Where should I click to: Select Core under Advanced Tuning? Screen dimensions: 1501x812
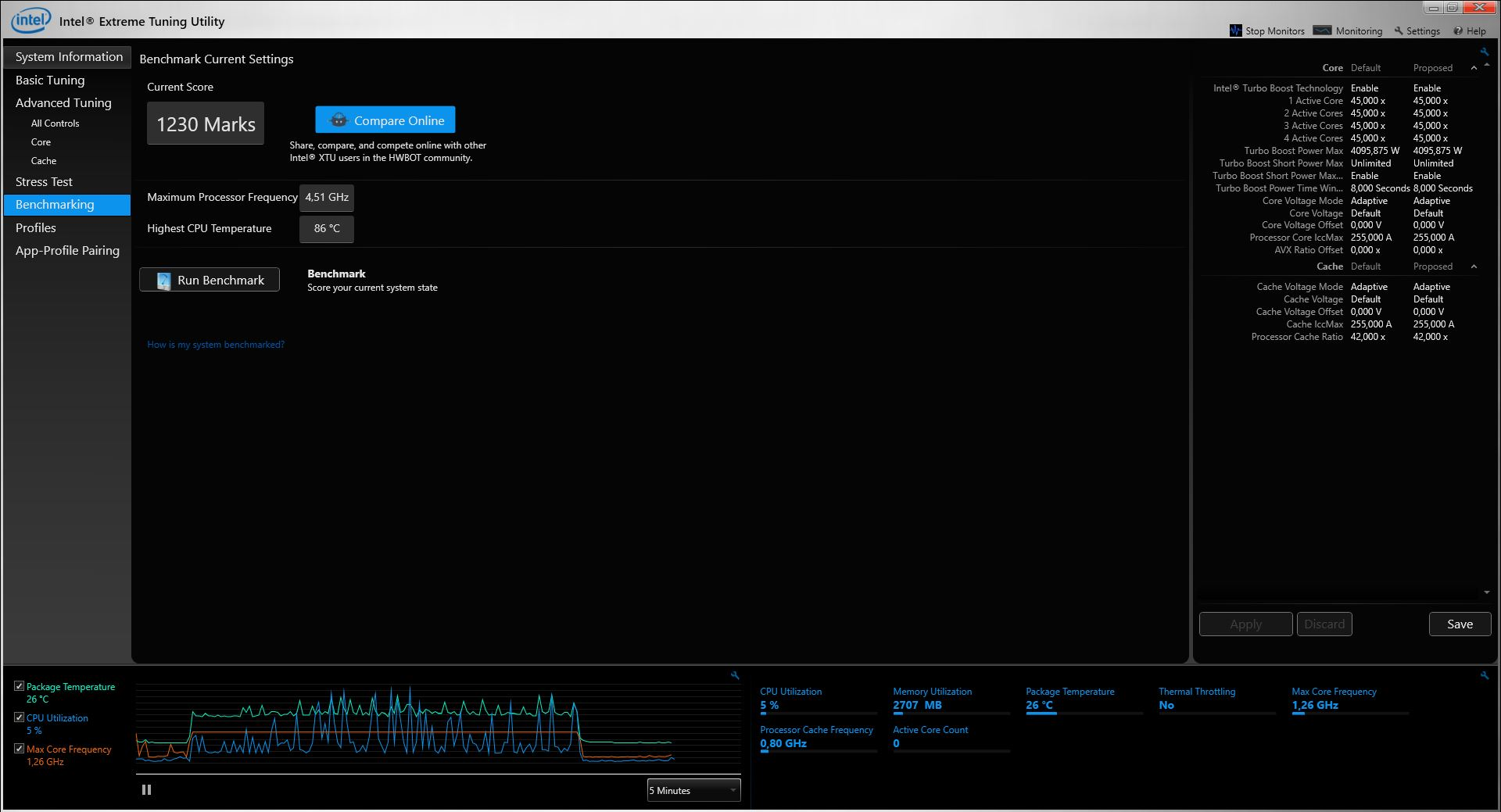[41, 142]
